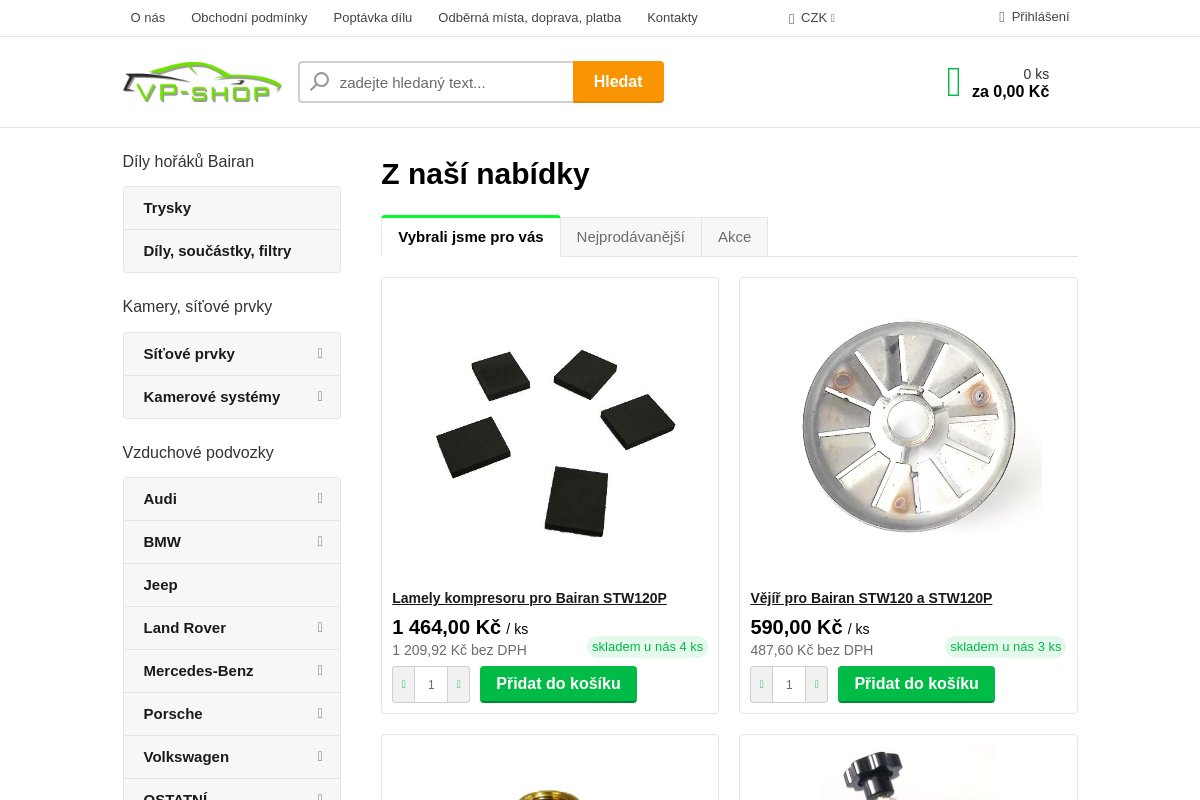Click the search text input field
Viewport: 1200px width, 800px height.
[x=450, y=82]
